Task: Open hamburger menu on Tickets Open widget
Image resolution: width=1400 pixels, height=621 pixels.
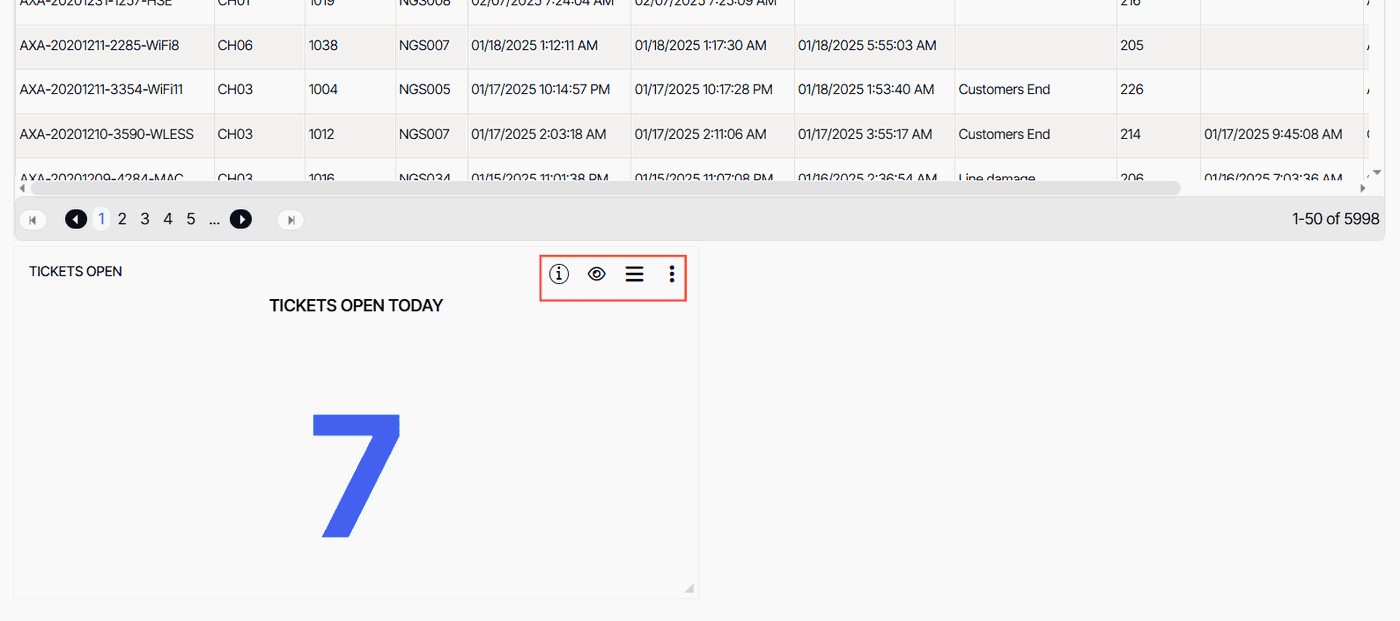Action: click(x=634, y=274)
